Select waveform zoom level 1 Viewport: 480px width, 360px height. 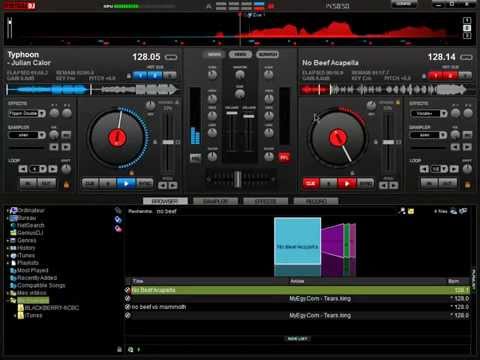pos(467,21)
